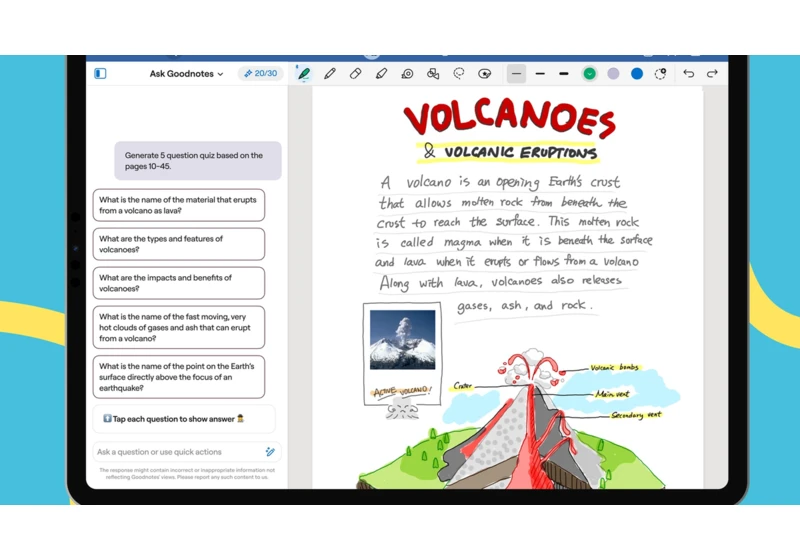800x560 pixels.
Task: Choose the thinnest stroke width
Action: [x=516, y=74]
